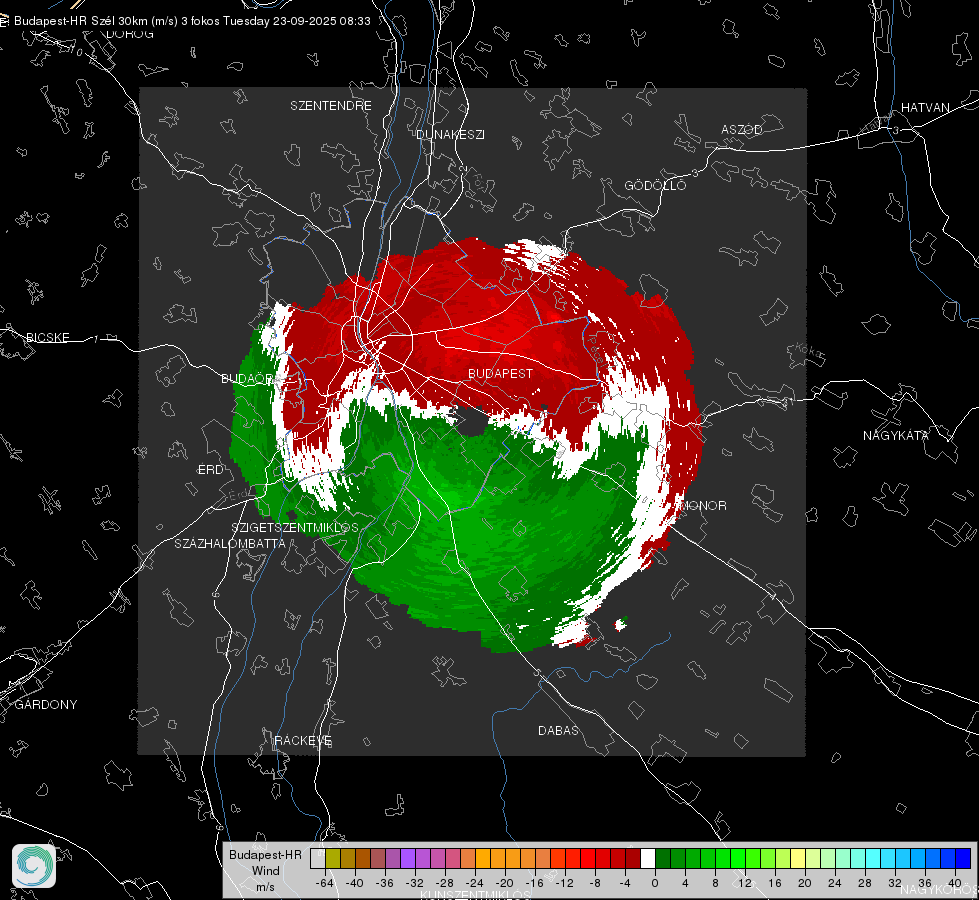Click the Budapest-HR legend heading
Viewport: 979px width, 900px height.
265,855
